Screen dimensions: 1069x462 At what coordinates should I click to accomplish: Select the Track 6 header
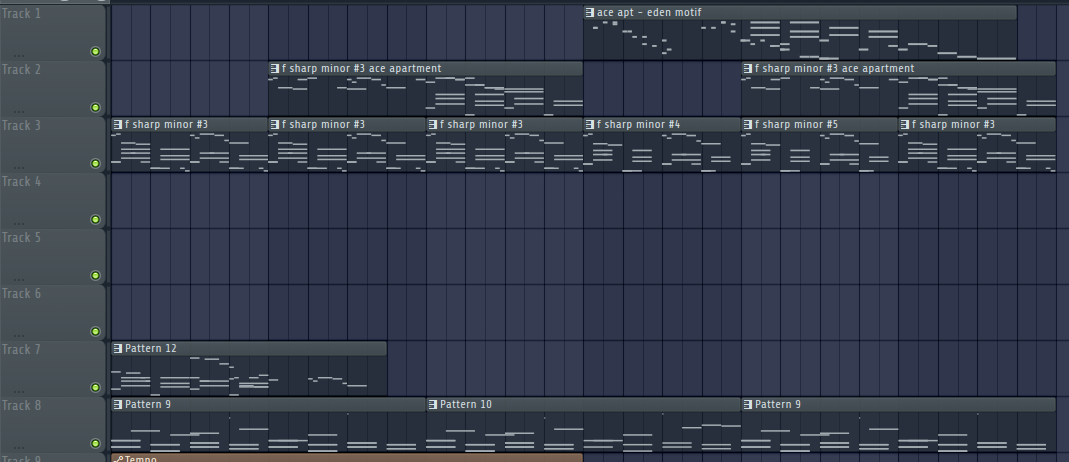pos(53,313)
